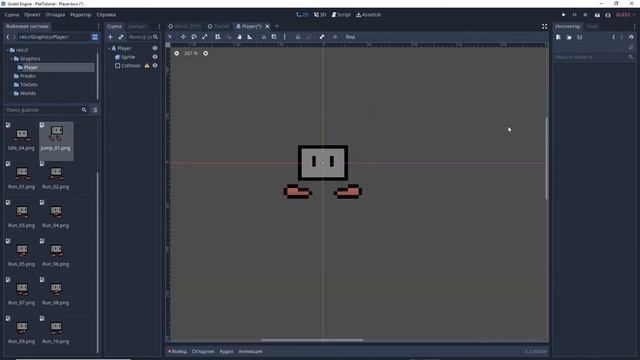Viewport: 640px width, 360px height.
Task: Select the Sprite node in scene tree
Action: point(128,57)
